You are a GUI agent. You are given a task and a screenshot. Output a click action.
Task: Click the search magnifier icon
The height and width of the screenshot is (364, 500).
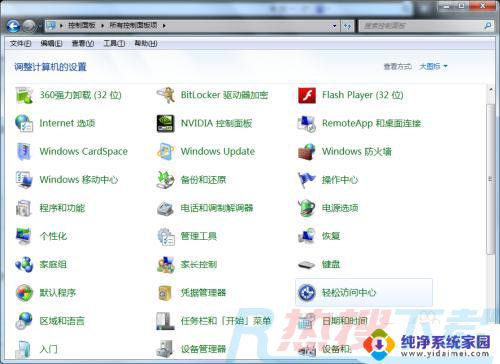pos(488,26)
